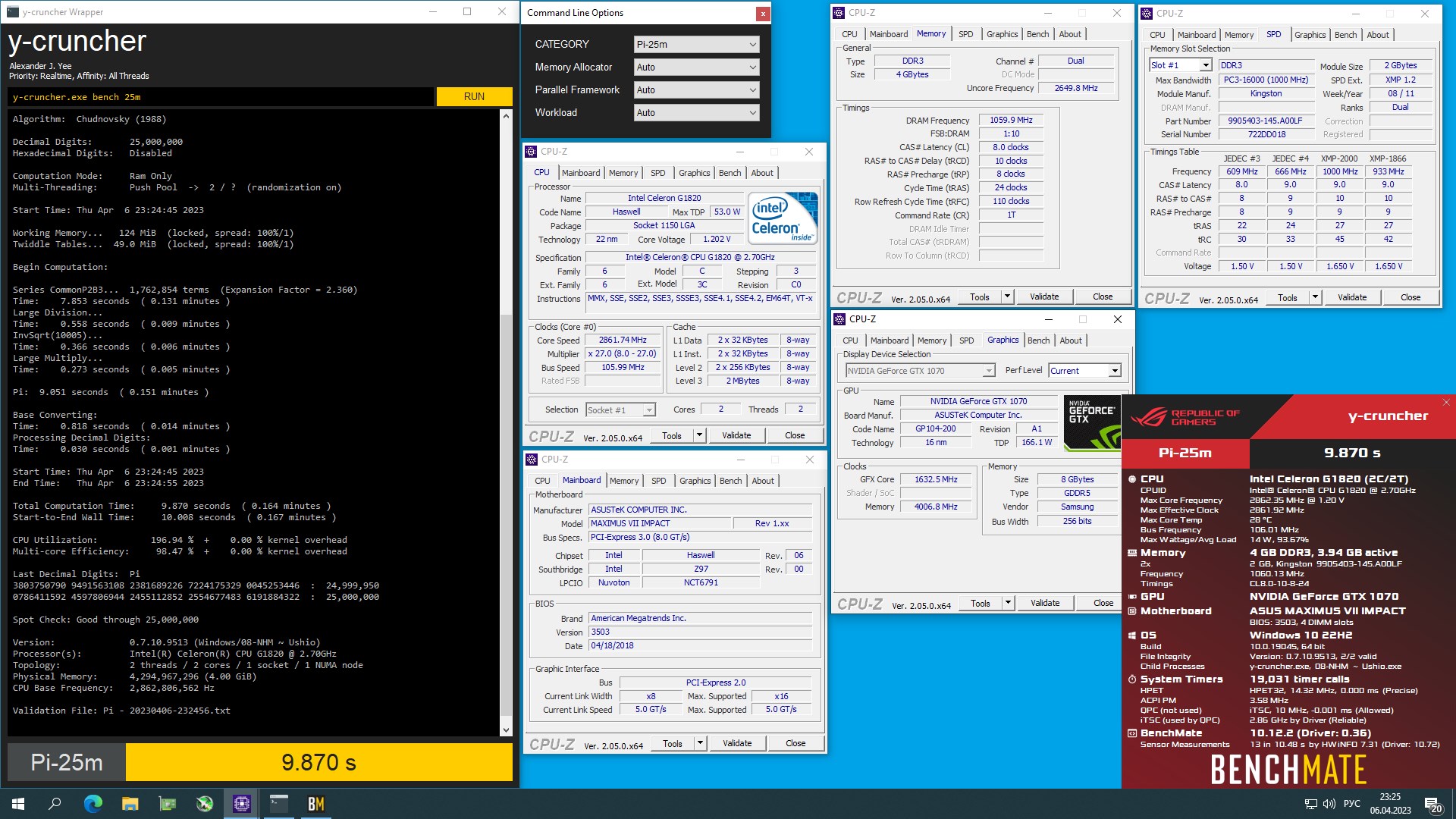This screenshot has height=819, width=1456.
Task: Click the CPU-Z SPD window title icon
Action: coord(1147,13)
